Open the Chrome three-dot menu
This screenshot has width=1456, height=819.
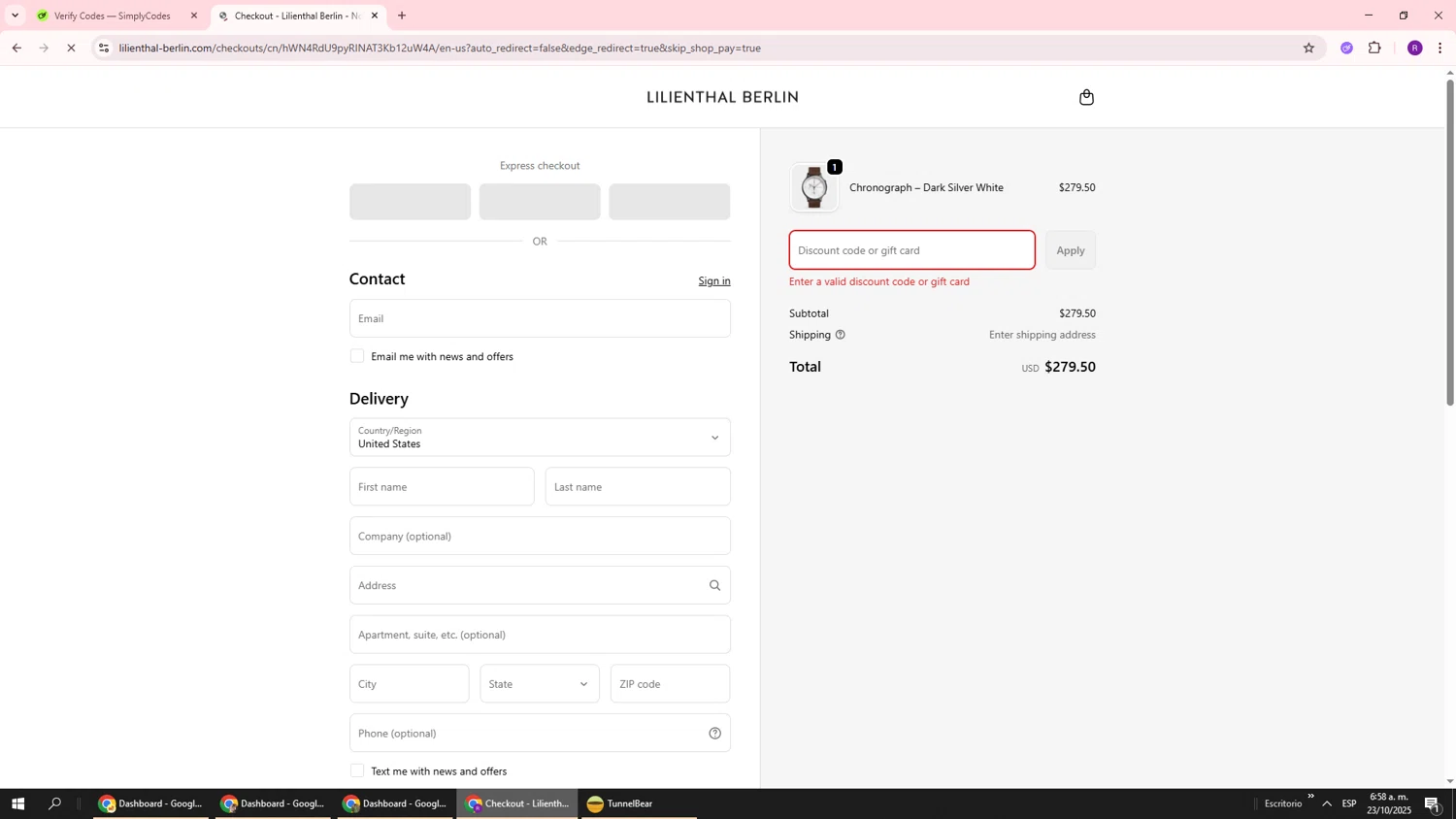point(1440,48)
